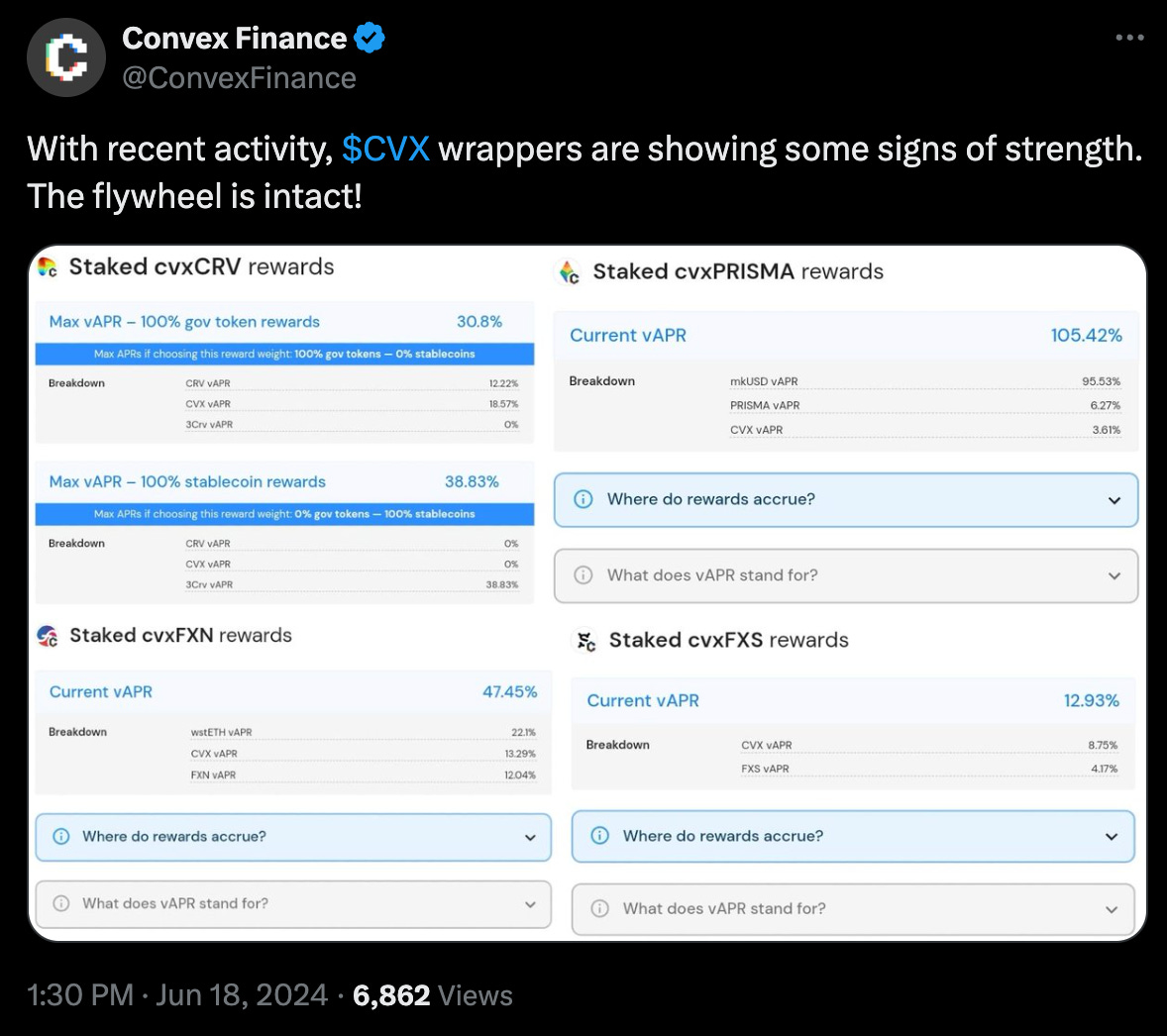
Task: Click the 18.57% CVX vAPR value
Action: coord(504,404)
